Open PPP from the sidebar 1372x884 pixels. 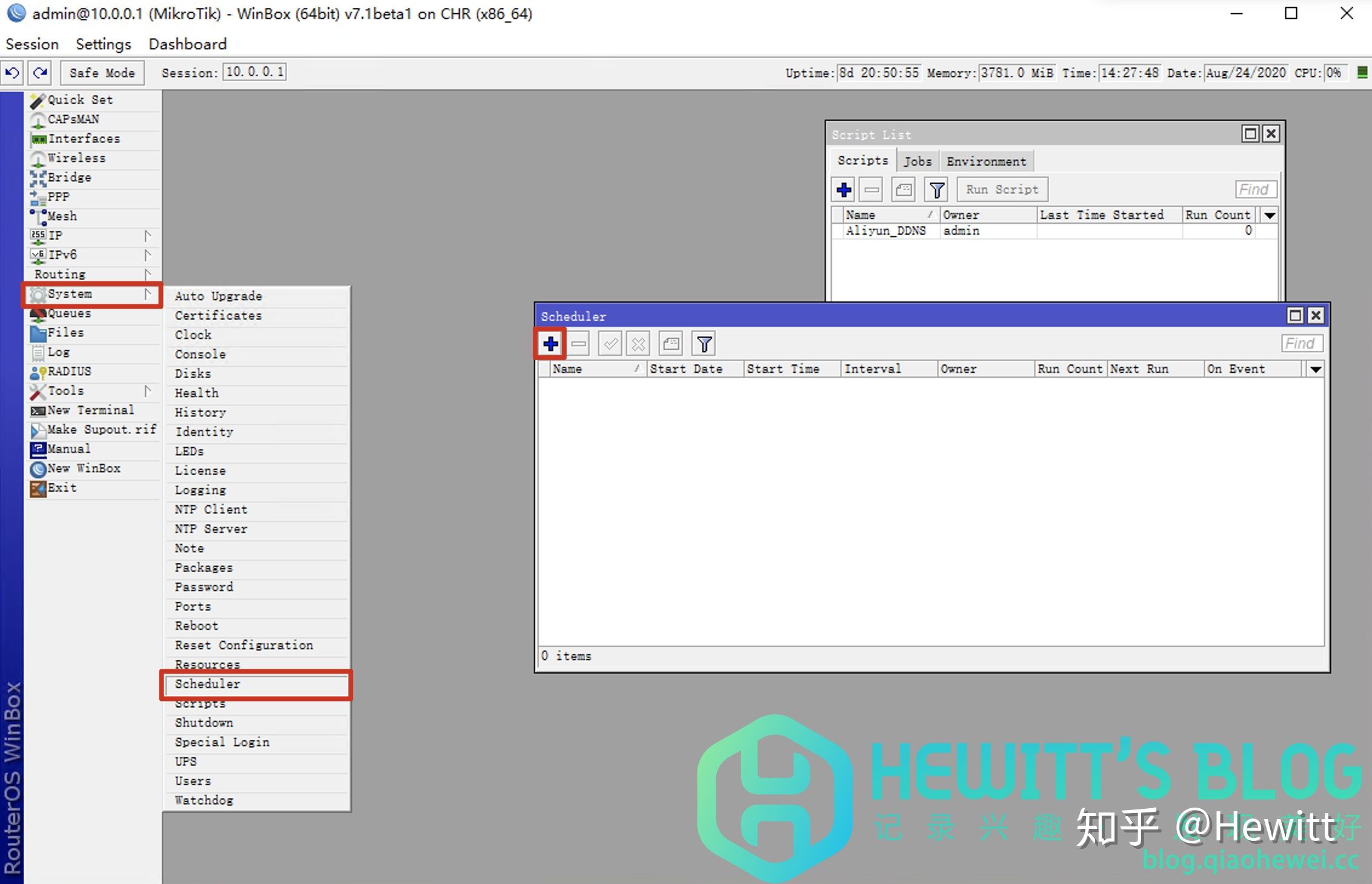point(94,197)
